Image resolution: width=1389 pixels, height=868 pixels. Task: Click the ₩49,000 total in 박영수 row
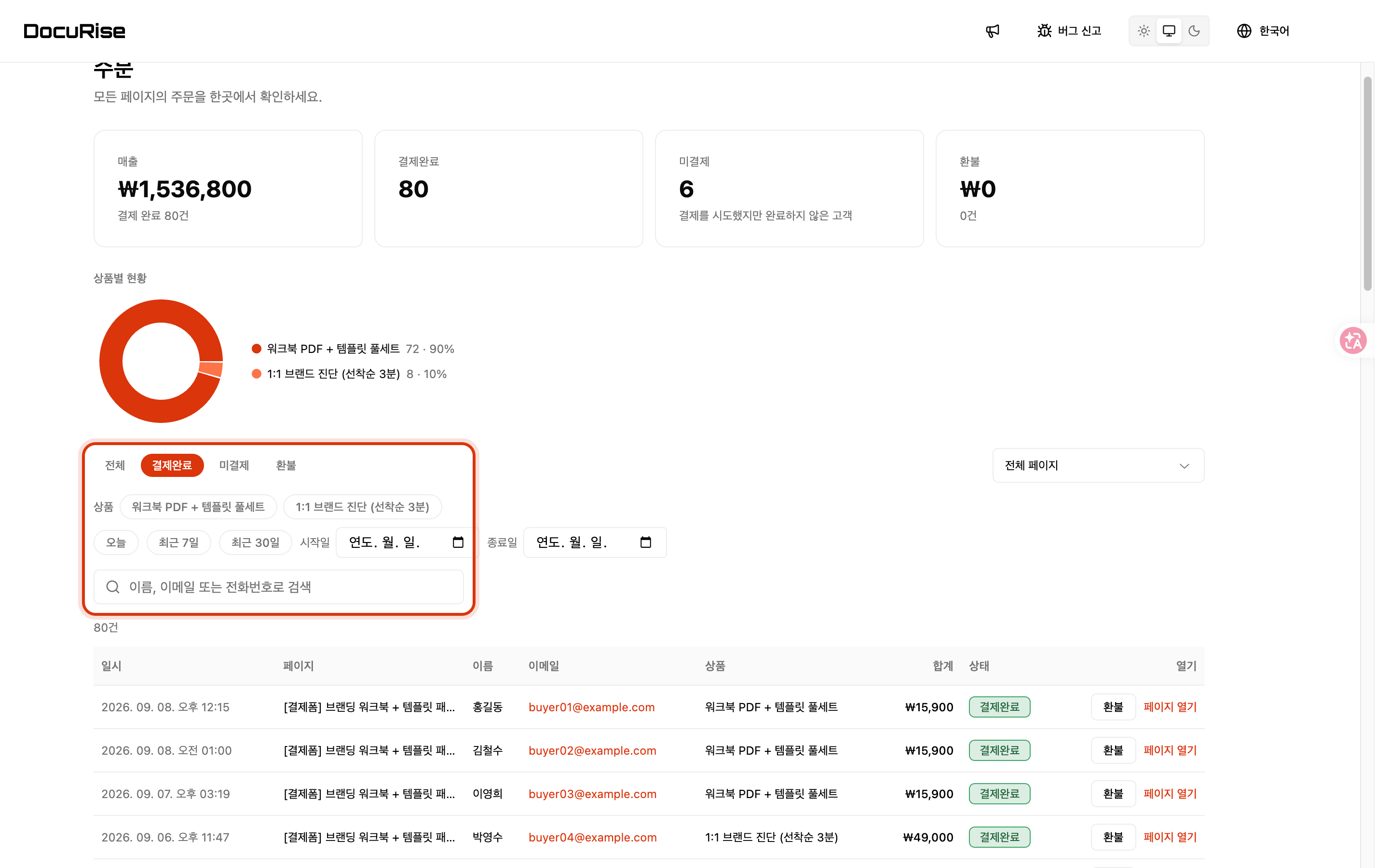click(928, 837)
